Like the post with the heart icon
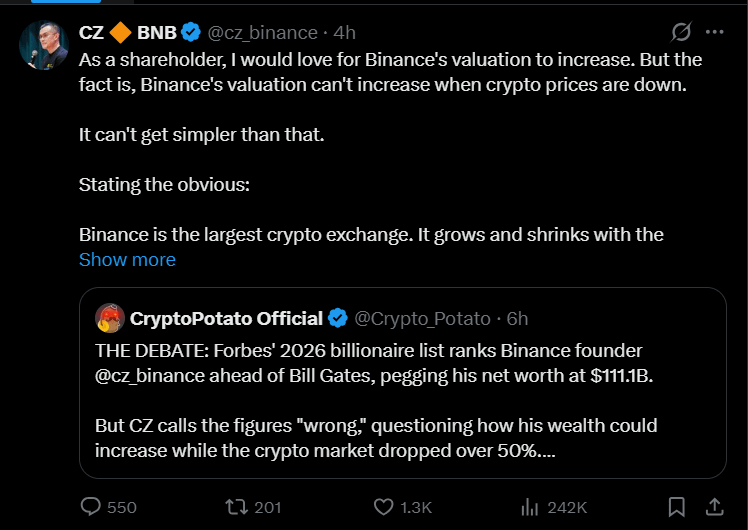 384,507
